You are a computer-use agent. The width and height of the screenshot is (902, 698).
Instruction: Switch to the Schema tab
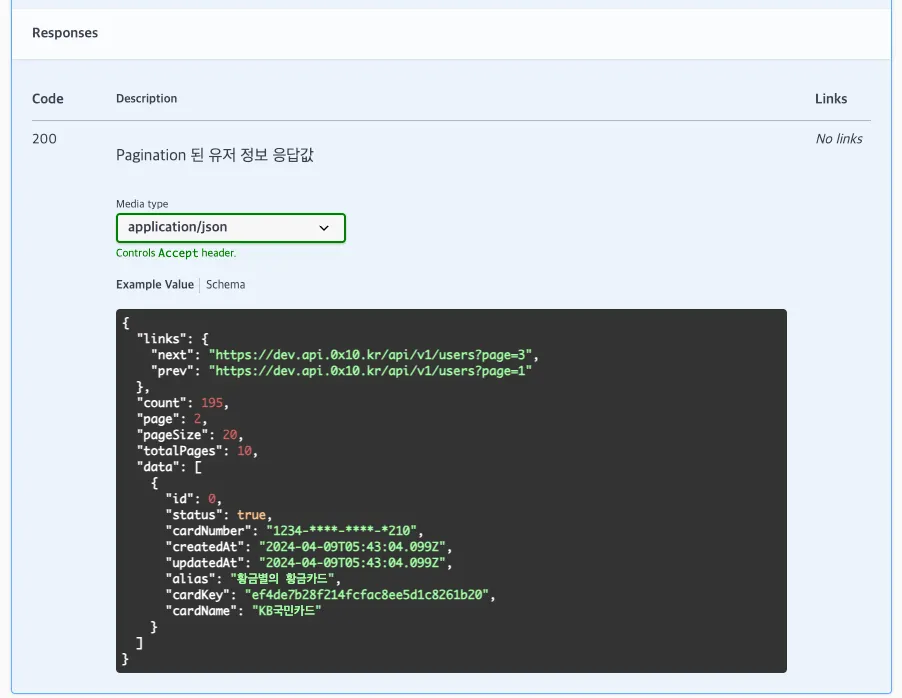[x=226, y=284]
